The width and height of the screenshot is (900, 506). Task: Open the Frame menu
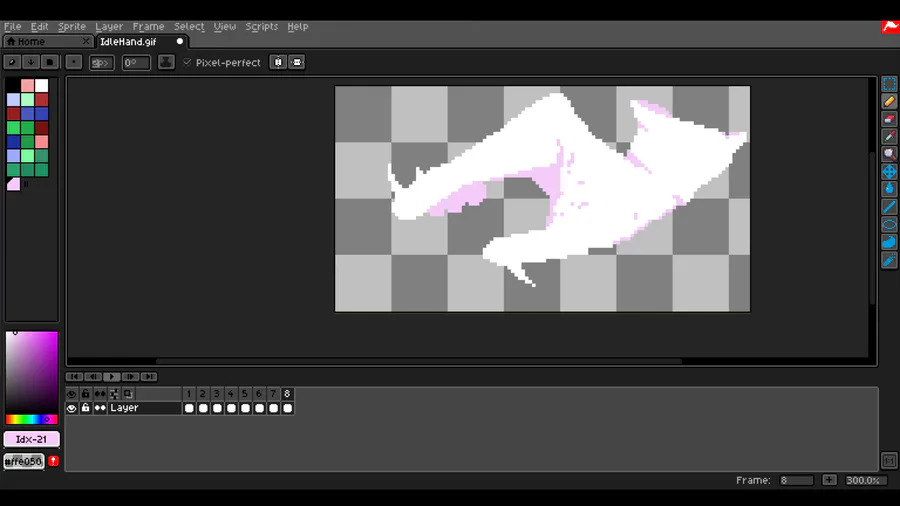click(148, 26)
